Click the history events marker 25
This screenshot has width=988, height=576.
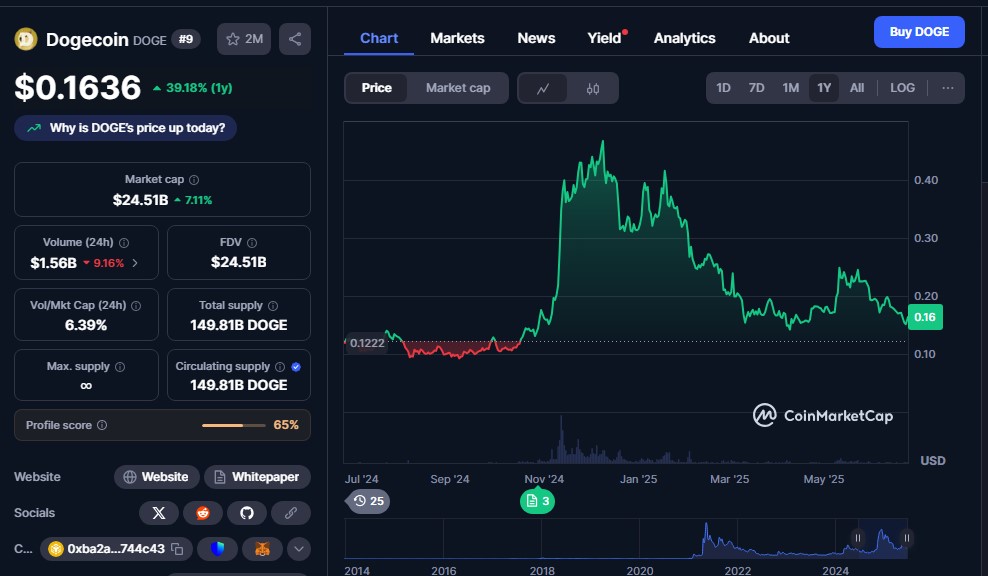coord(369,501)
